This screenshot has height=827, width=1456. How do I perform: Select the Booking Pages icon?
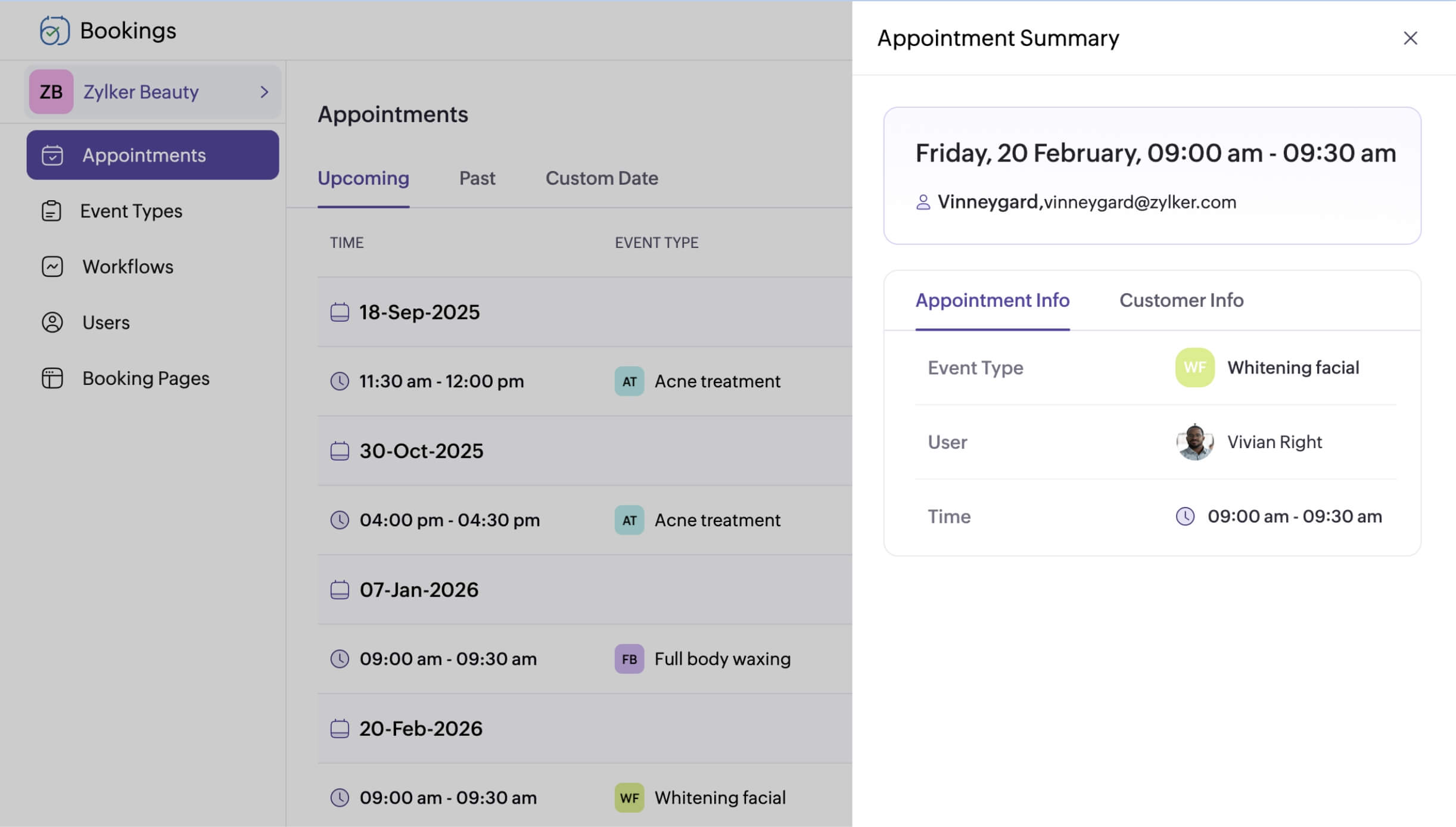(x=52, y=378)
